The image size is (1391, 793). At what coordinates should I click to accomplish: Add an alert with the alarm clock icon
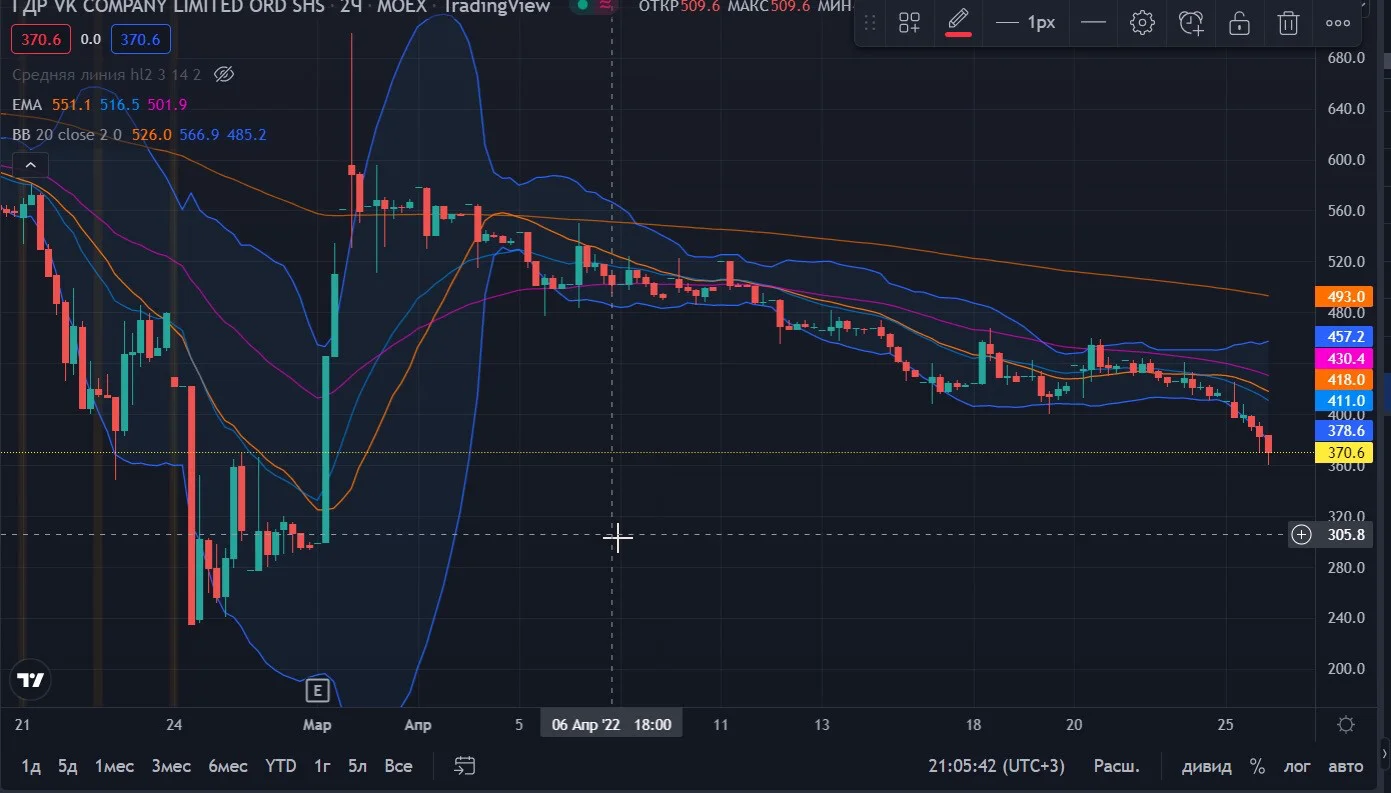coord(1191,22)
